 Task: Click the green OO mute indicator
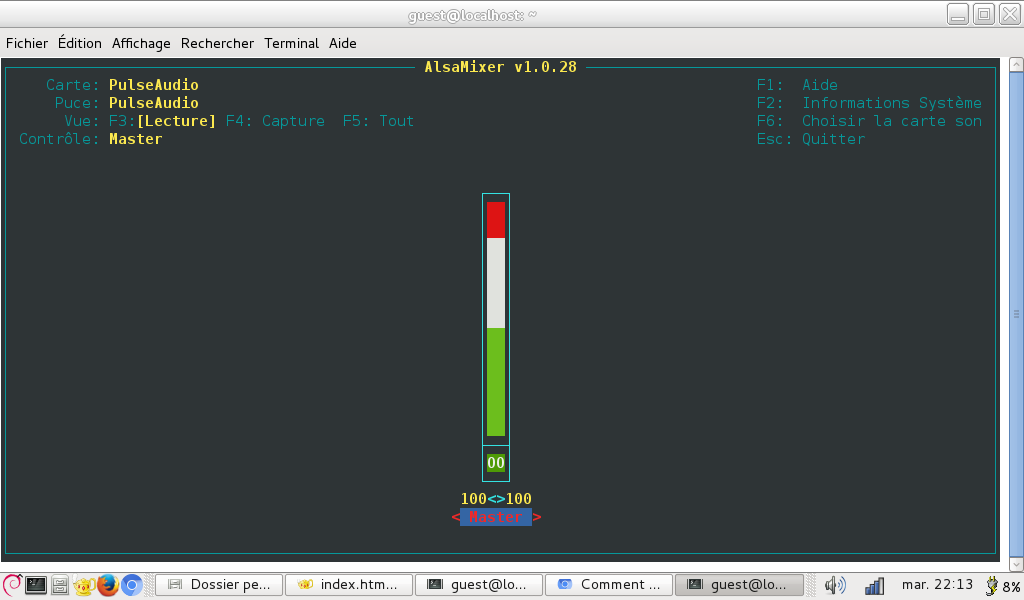click(496, 463)
